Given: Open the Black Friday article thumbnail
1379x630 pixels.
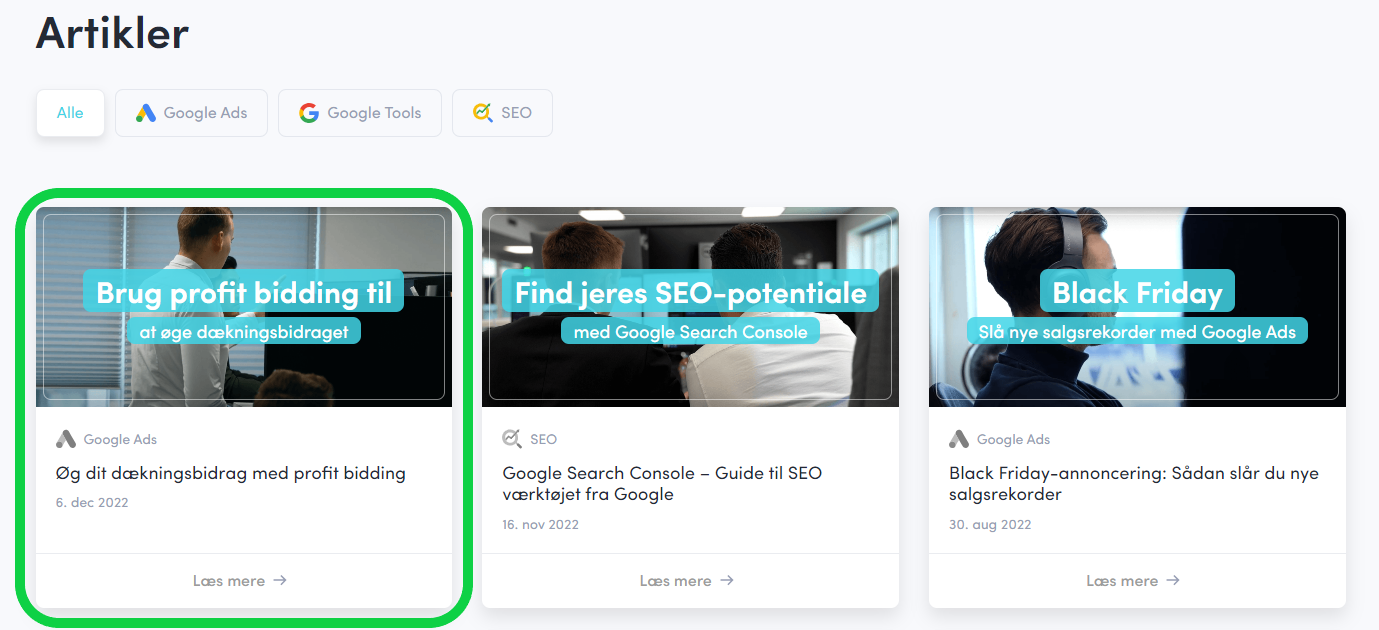Looking at the screenshot, I should [x=1137, y=307].
